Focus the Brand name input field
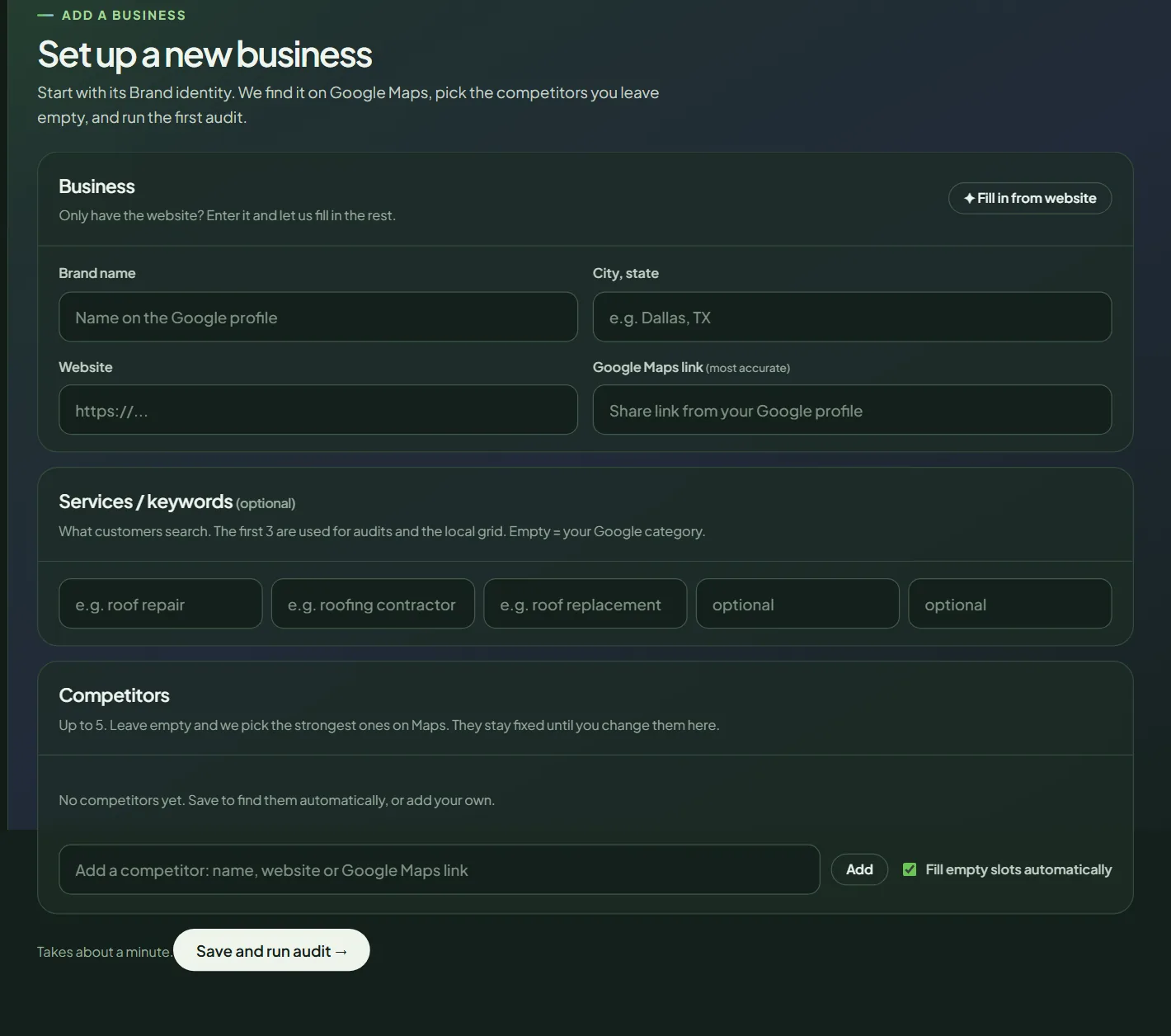The width and height of the screenshot is (1171, 1036). [318, 317]
